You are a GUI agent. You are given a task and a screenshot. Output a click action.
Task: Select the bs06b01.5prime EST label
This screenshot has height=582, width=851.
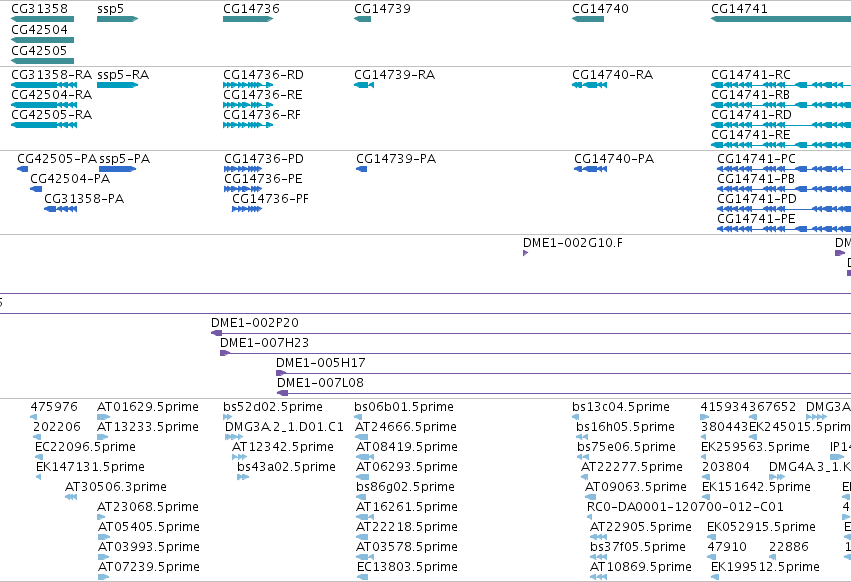tap(404, 407)
